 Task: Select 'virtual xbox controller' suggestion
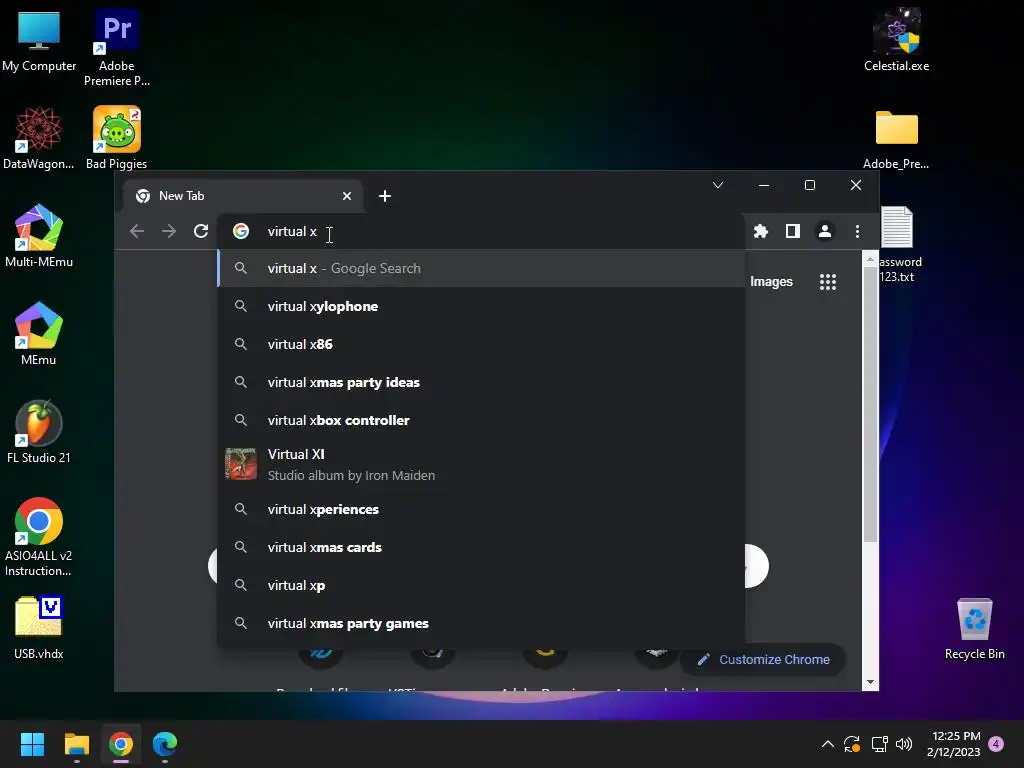(x=481, y=420)
